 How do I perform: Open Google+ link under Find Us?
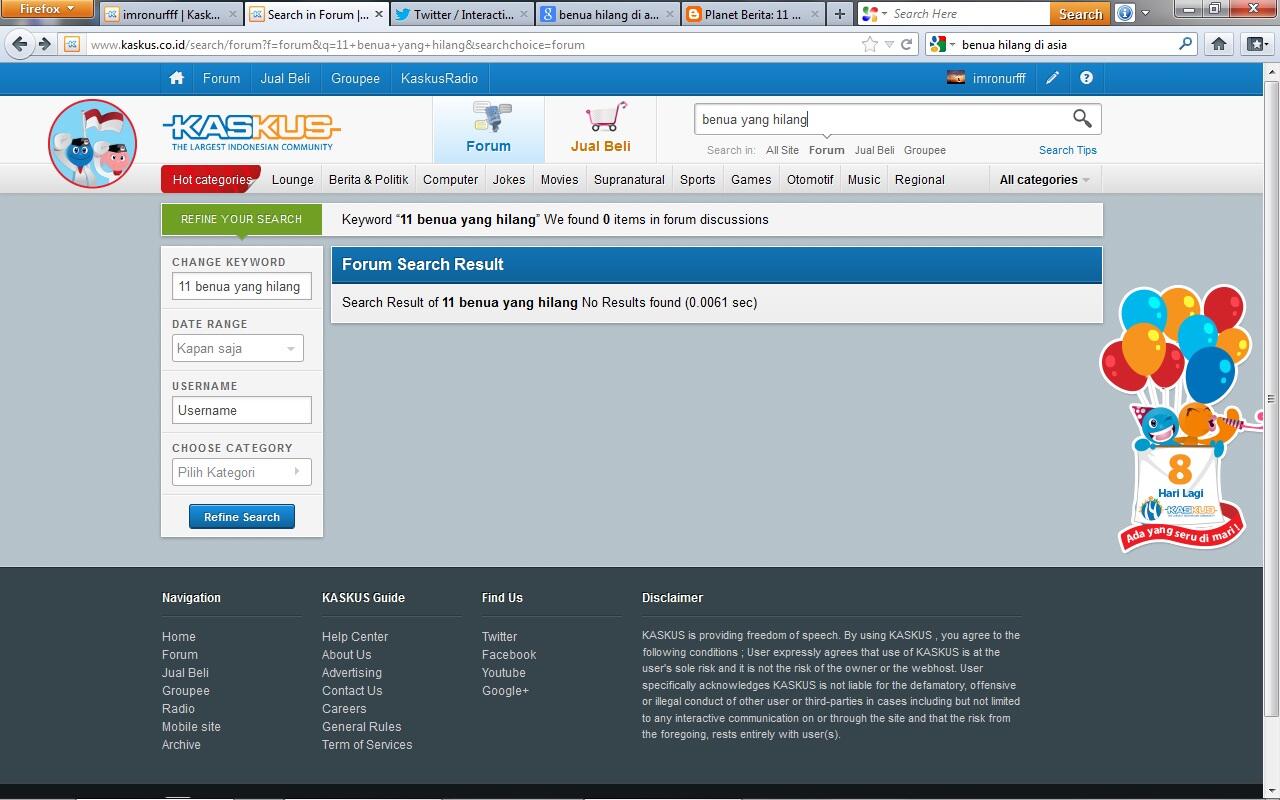point(505,691)
